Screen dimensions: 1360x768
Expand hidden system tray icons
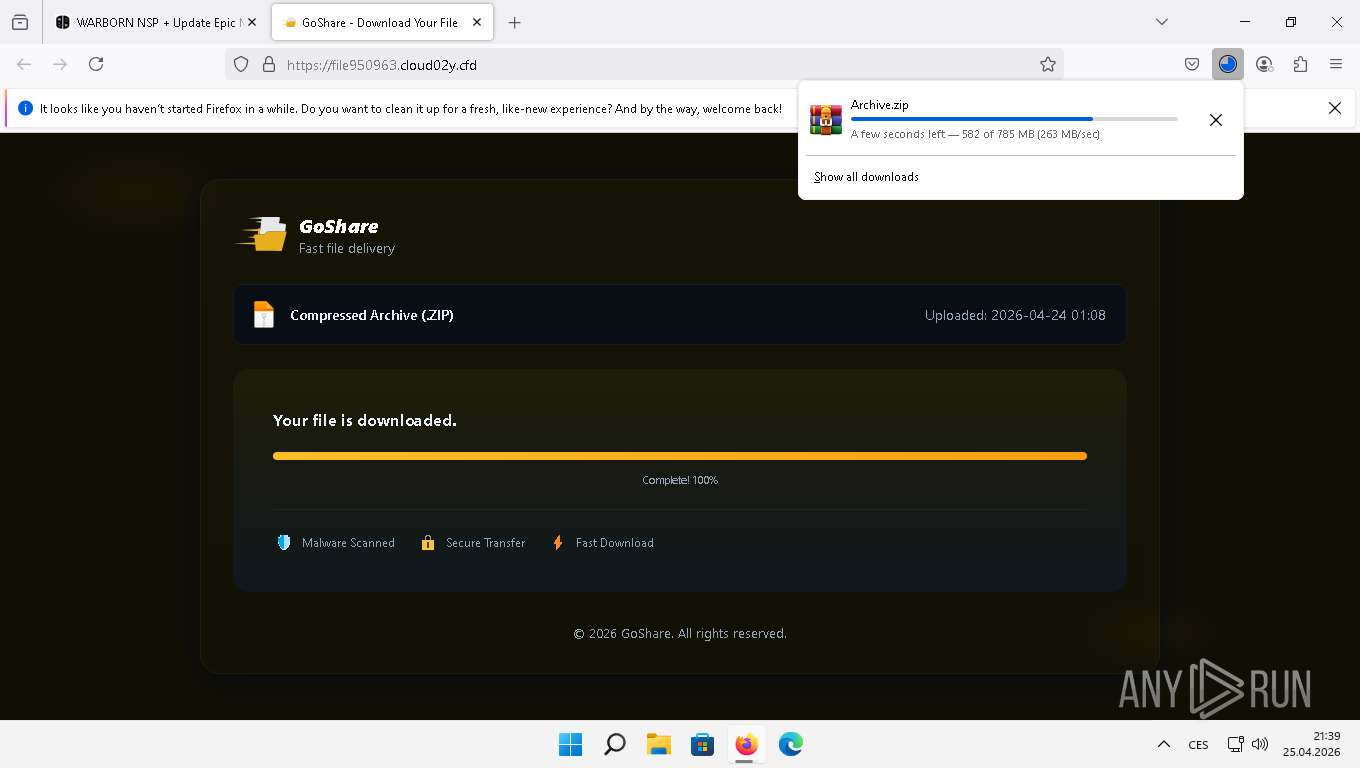click(1163, 744)
